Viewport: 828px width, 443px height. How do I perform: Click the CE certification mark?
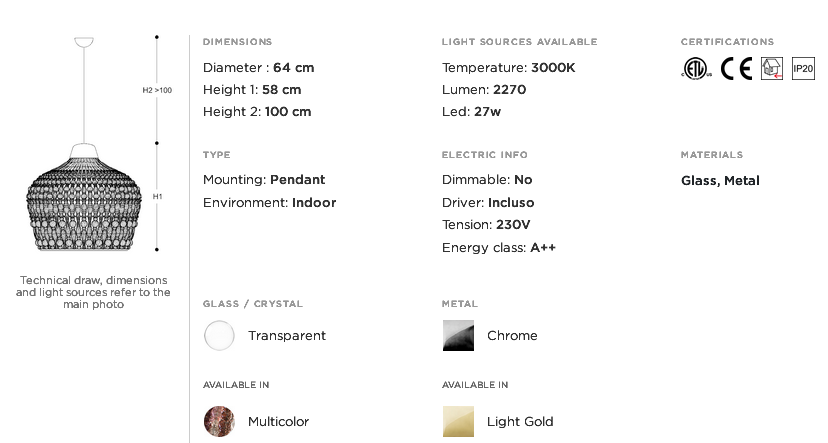736,68
